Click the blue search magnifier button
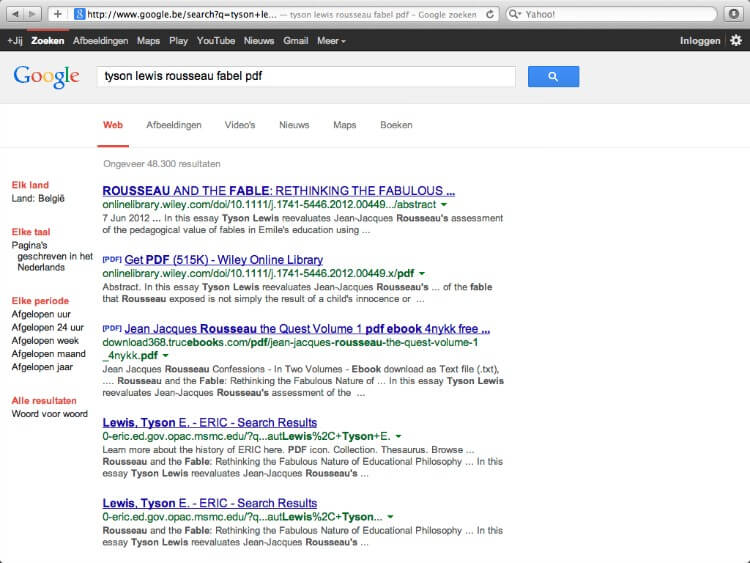 click(x=553, y=77)
